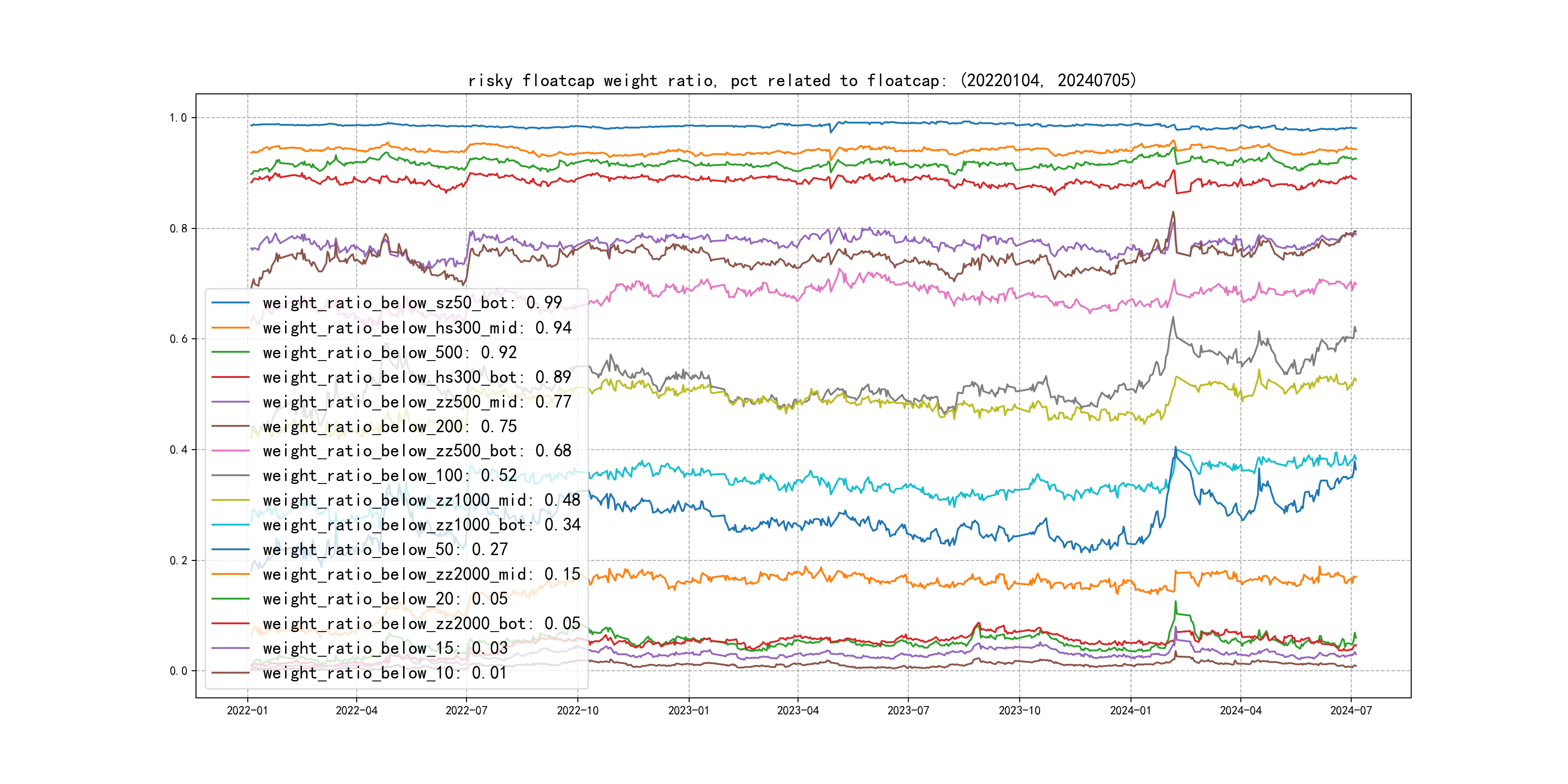Image resolution: width=1568 pixels, height=784 pixels.
Task: Click blue line swatch for sz50_bot legend entry
Action: click(x=230, y=302)
